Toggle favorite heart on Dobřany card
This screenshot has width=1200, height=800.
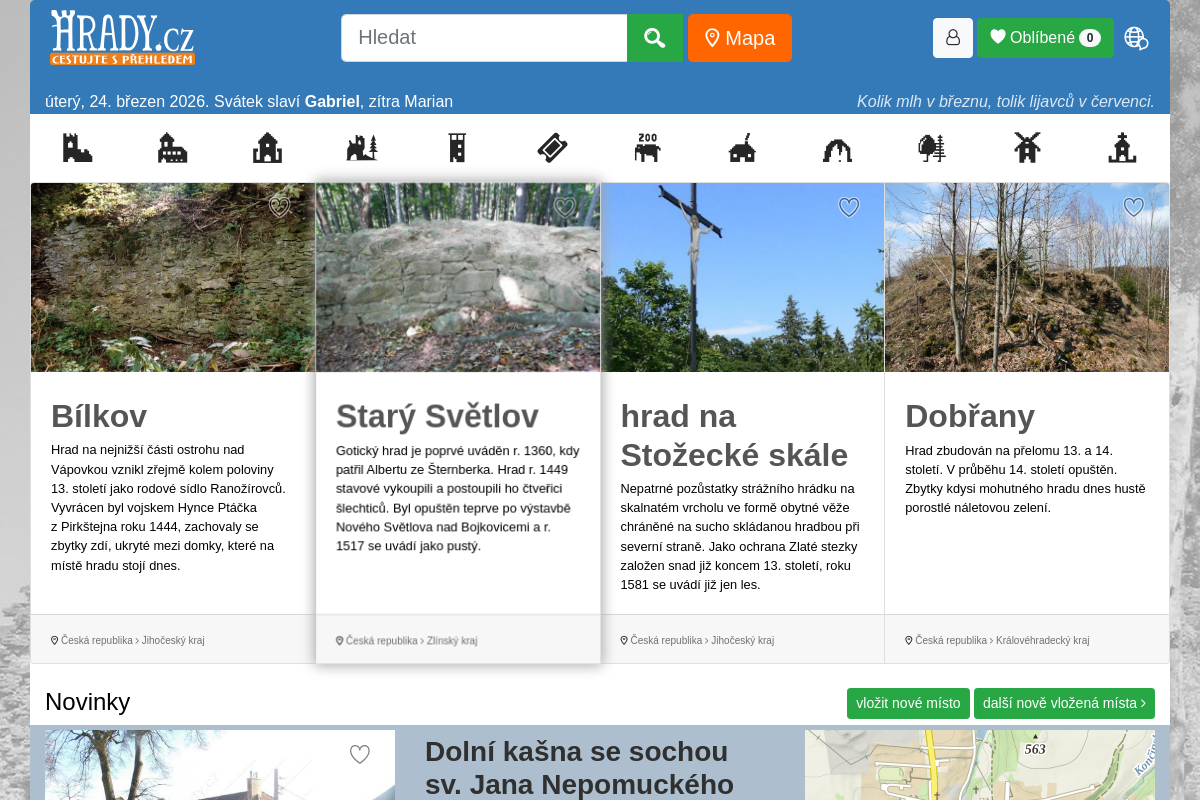click(x=1133, y=207)
